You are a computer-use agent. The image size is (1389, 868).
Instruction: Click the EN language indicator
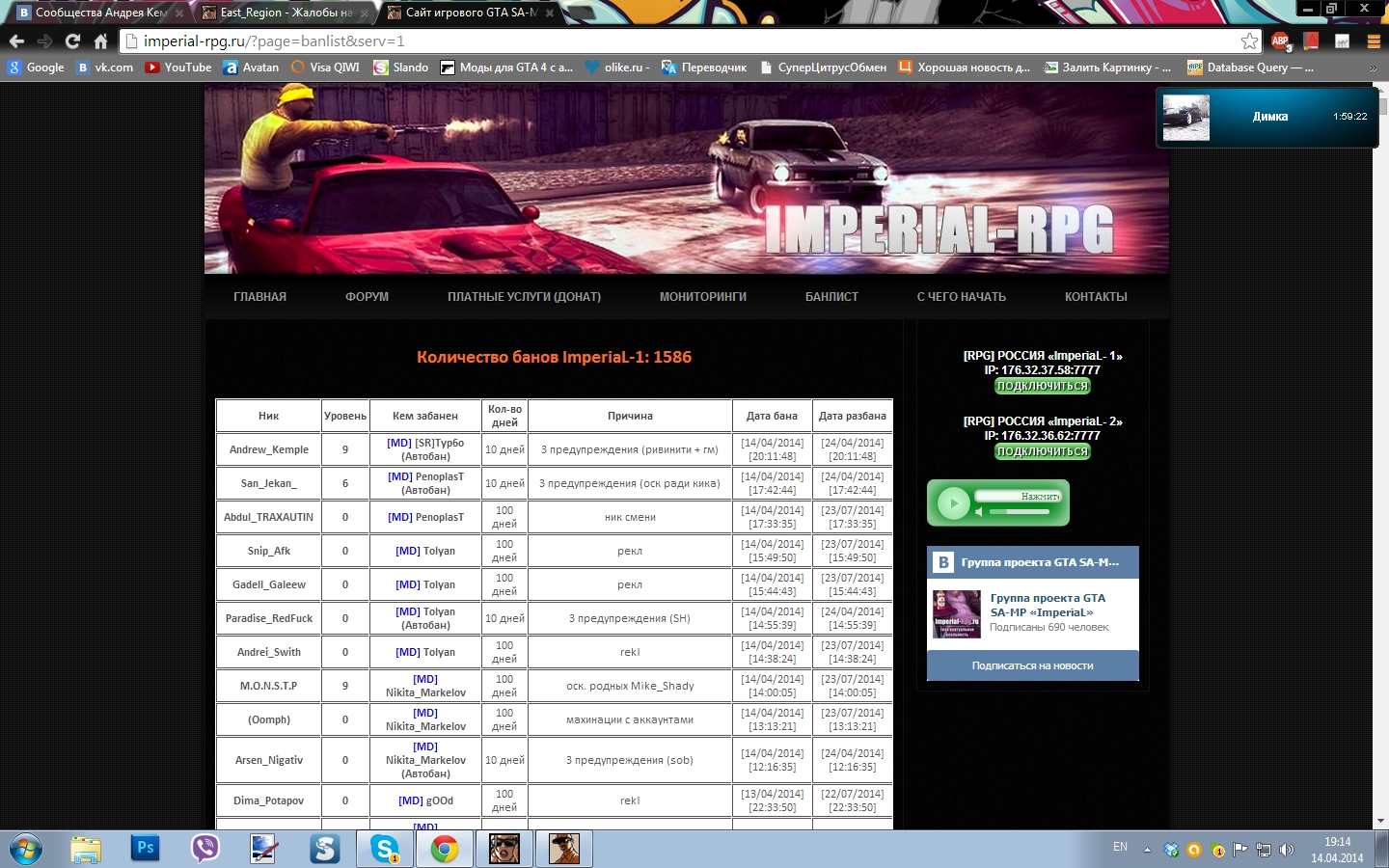click(x=1120, y=847)
